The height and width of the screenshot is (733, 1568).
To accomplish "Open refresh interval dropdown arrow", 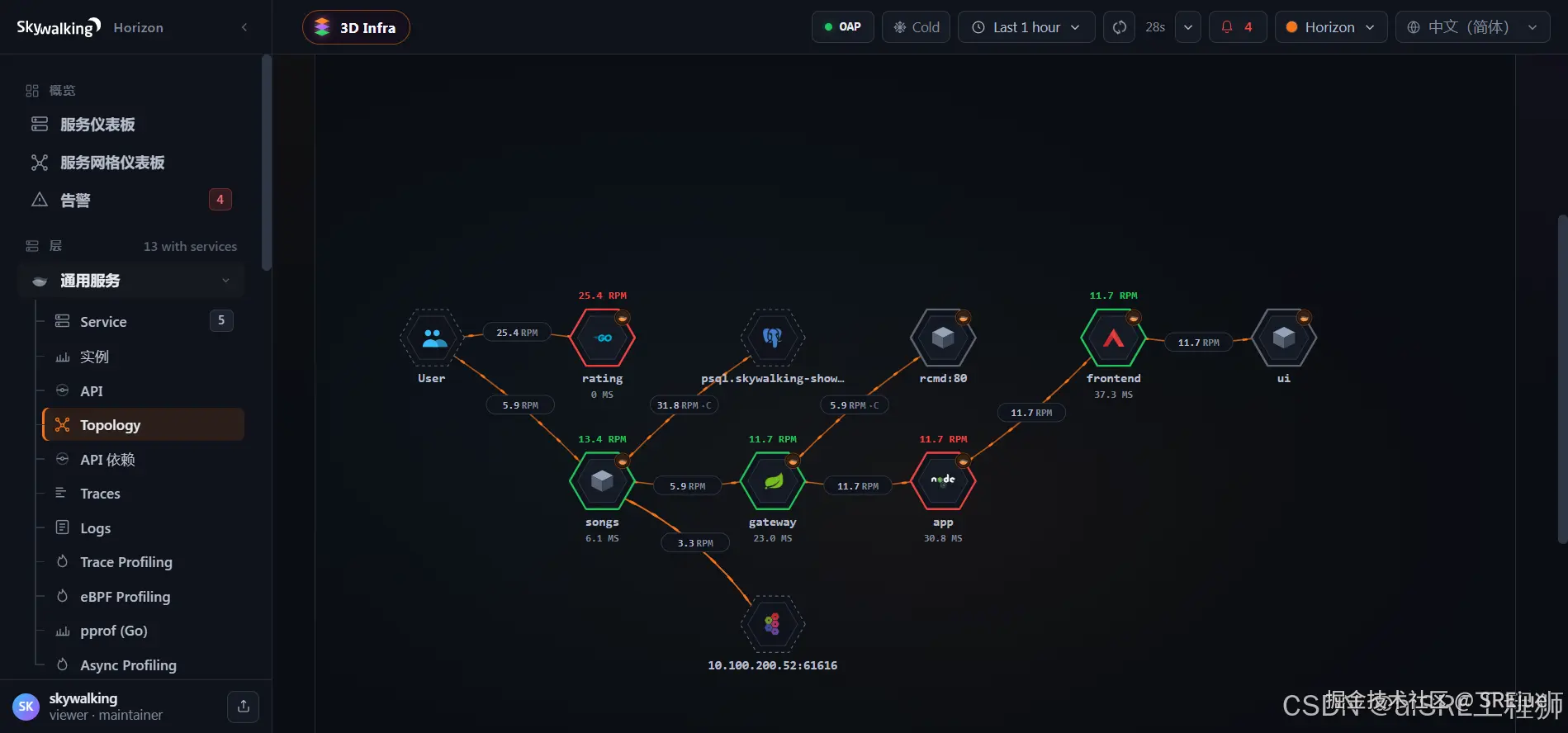I will pyautogui.click(x=1188, y=27).
